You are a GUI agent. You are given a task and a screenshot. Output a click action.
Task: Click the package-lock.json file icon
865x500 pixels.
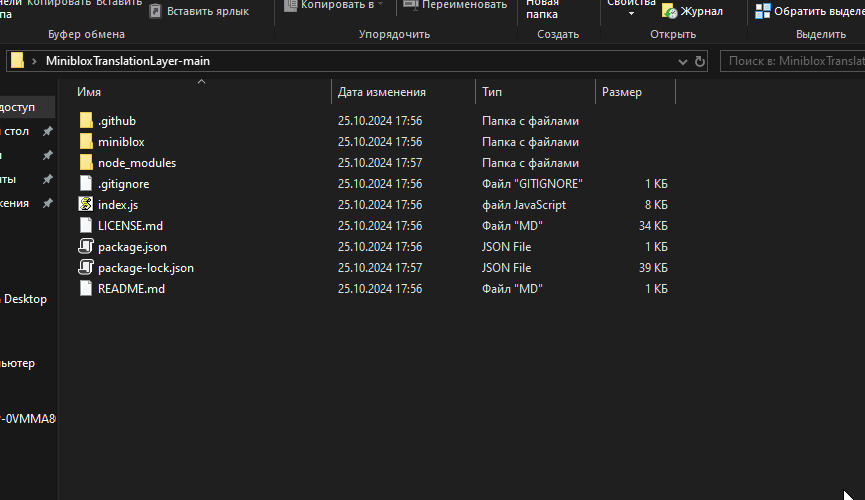point(86,267)
